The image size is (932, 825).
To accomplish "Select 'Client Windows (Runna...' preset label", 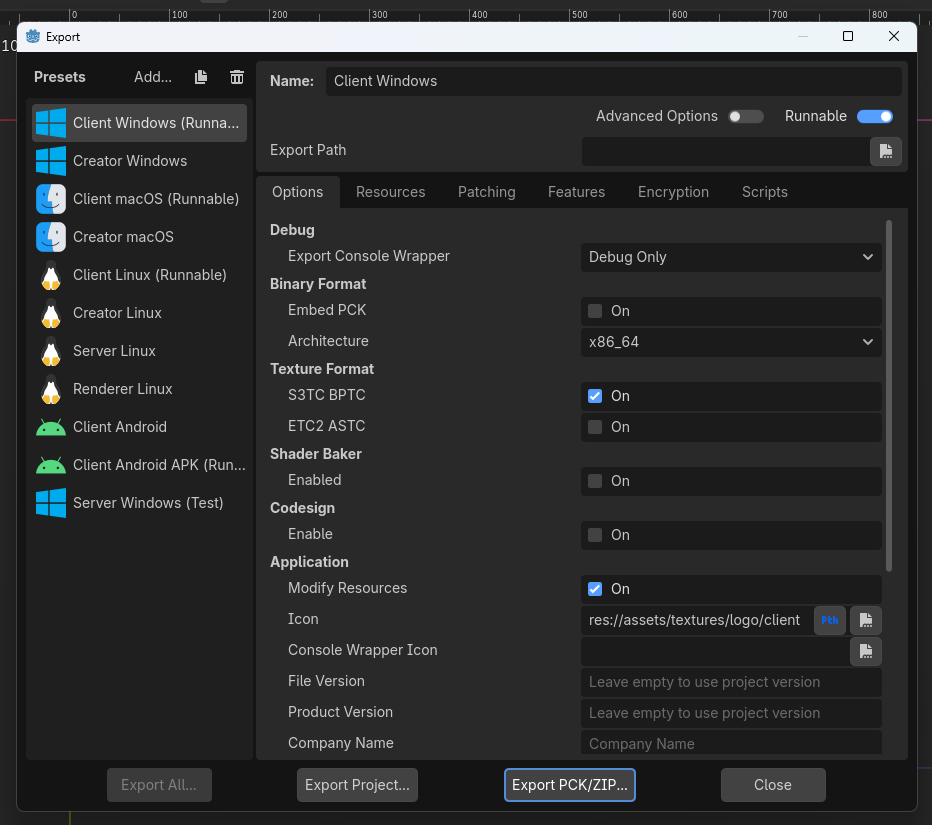I will 156,123.
